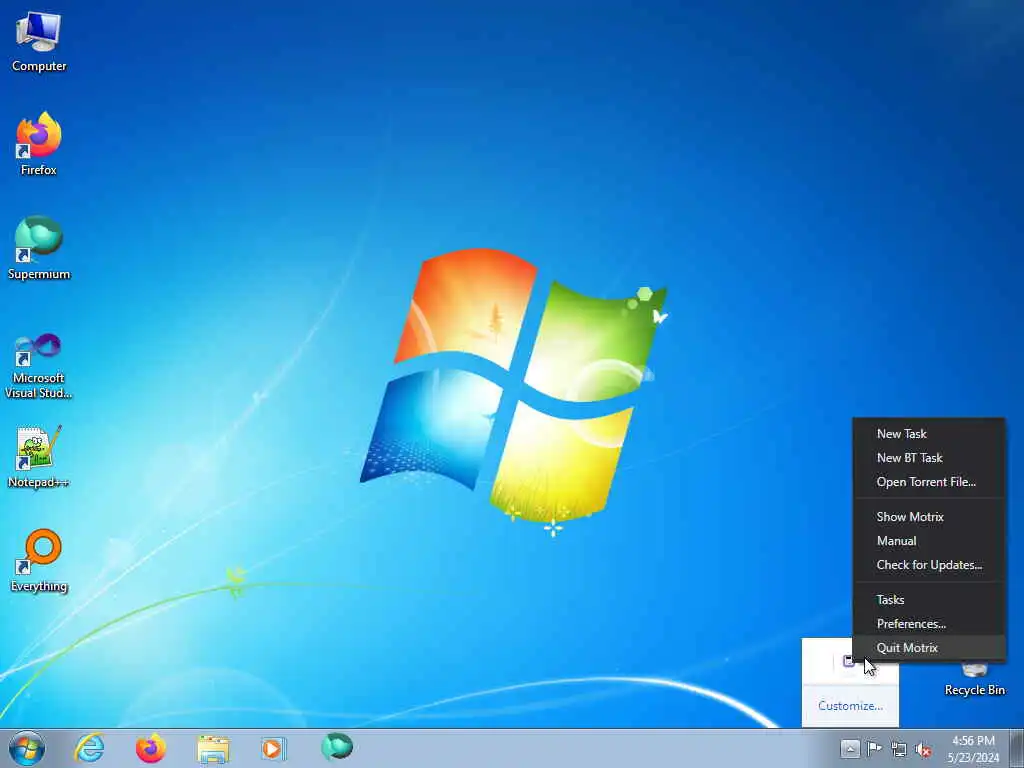
Task: Click Show desktop button at taskbar end
Action: 1017,748
